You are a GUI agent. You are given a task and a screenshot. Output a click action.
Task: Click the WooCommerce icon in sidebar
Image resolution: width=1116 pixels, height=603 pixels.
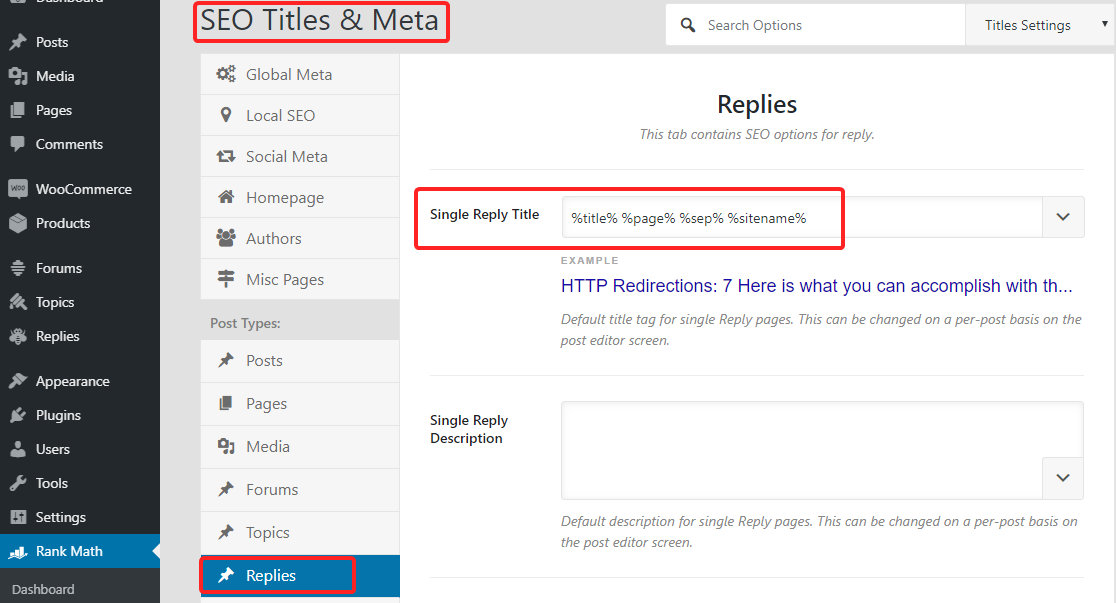[x=17, y=189]
